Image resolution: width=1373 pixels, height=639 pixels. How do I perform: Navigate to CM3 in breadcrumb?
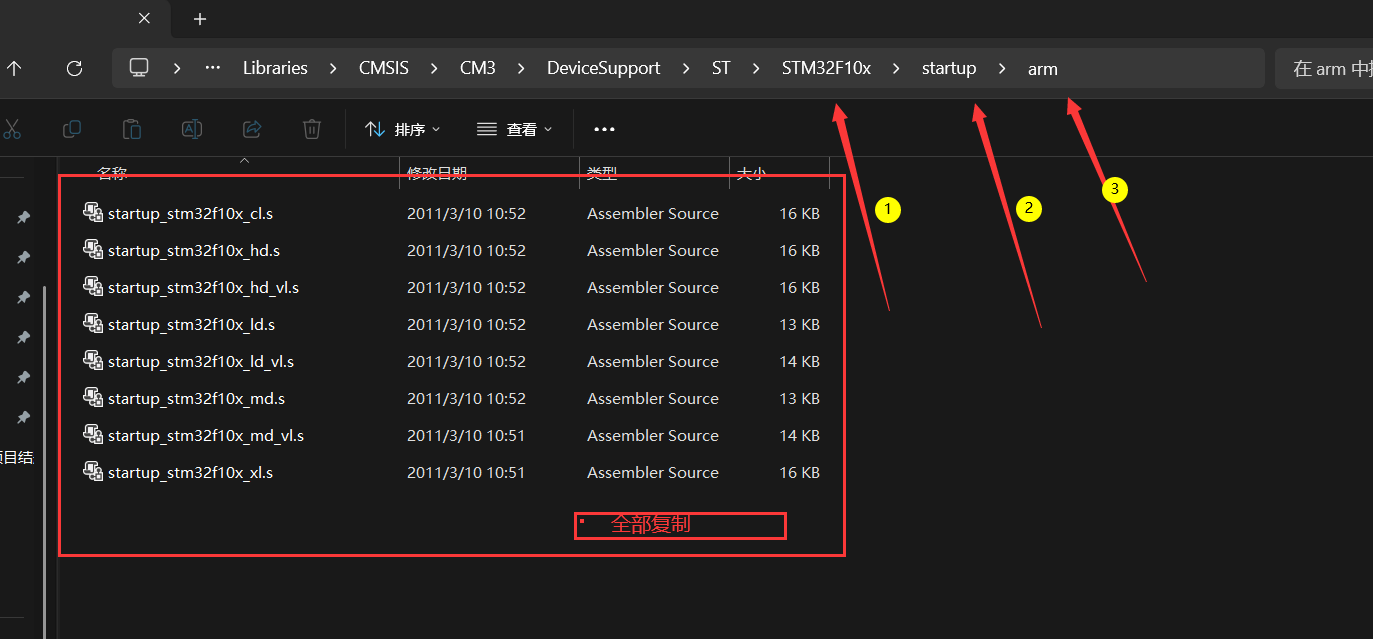[478, 68]
